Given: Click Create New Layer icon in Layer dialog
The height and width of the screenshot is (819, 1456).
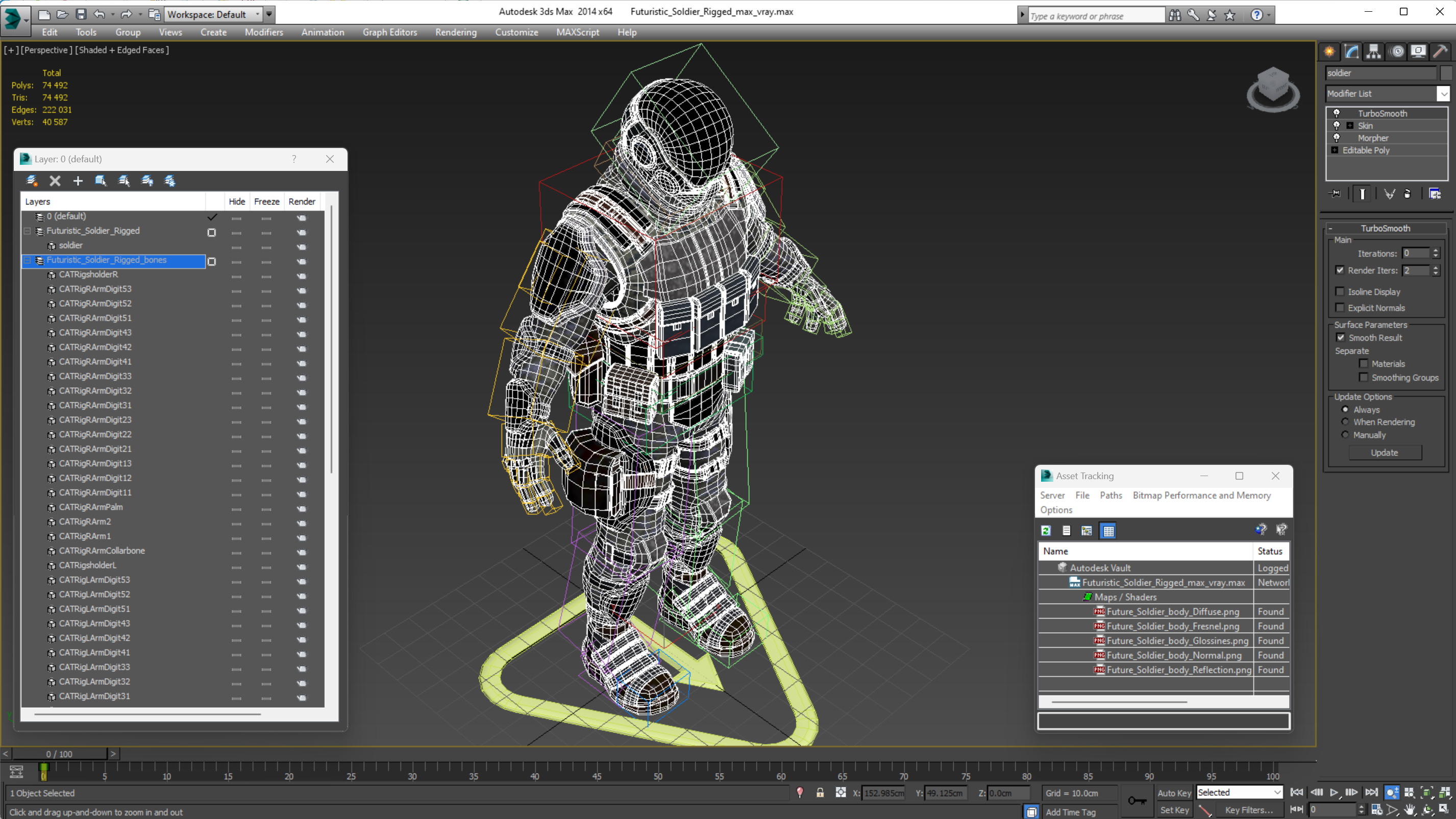Looking at the screenshot, I should 32,181.
